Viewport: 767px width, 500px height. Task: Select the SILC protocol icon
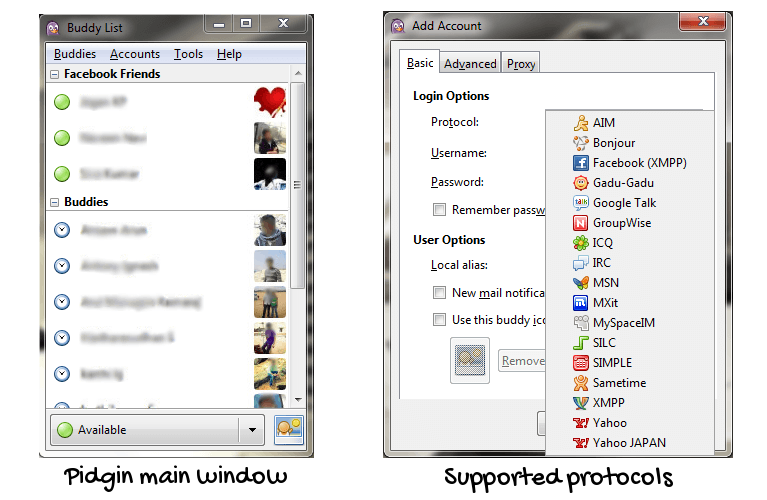coord(581,343)
